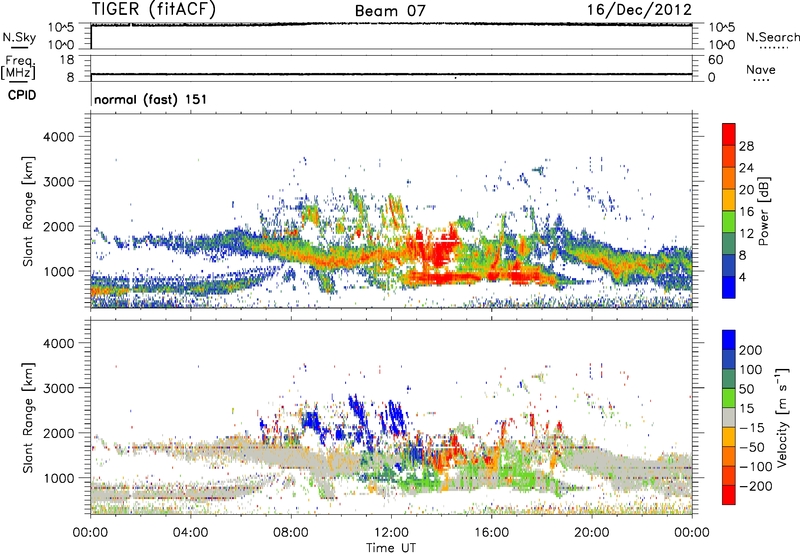Click the -100 label on the velocity colorbar

click(756, 467)
